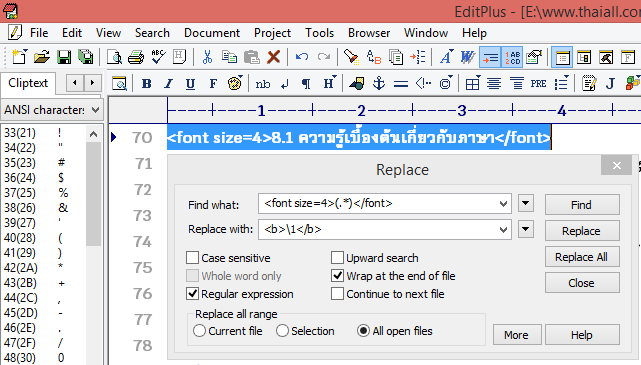Click the Save file toolbar icon
The image size is (641, 365).
pyautogui.click(x=64, y=57)
